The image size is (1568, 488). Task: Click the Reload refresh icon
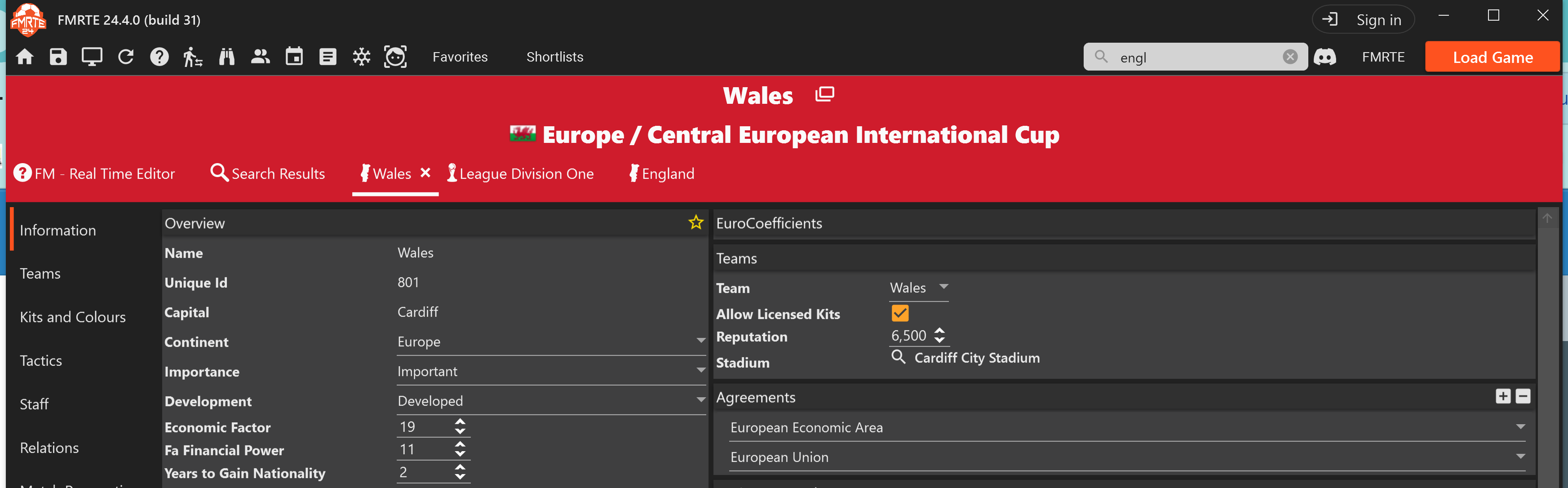(126, 57)
